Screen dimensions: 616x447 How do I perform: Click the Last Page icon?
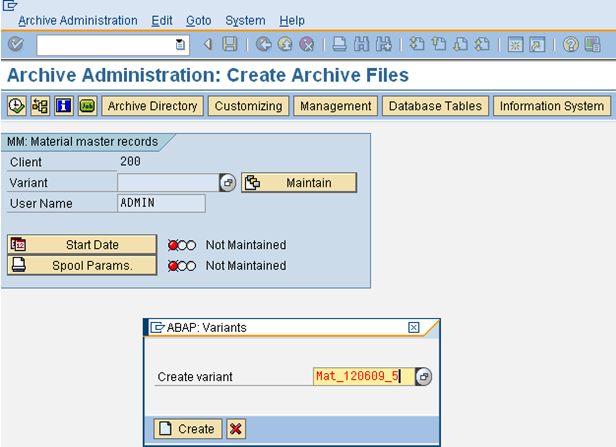coord(482,44)
